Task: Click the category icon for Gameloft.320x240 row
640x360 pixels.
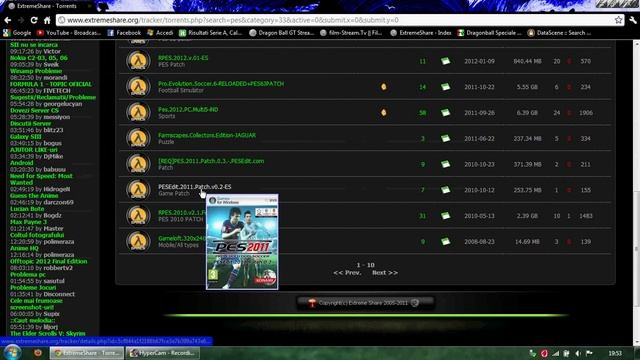Action: coord(138,241)
